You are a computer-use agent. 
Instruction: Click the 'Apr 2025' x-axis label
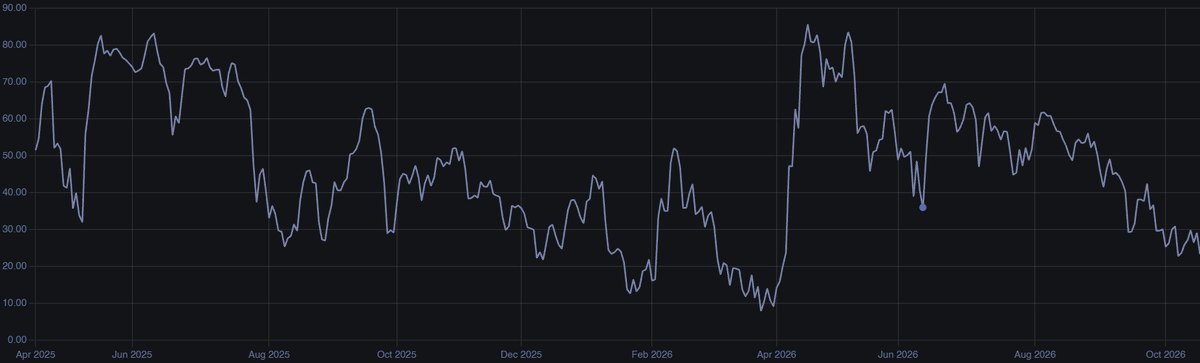pos(35,354)
